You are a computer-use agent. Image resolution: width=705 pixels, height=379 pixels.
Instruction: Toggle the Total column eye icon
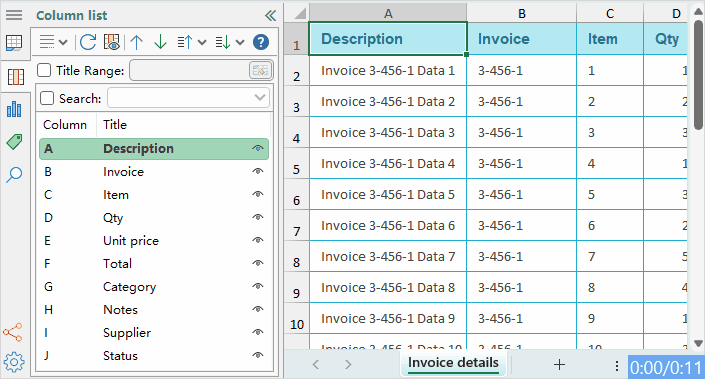pos(258,263)
